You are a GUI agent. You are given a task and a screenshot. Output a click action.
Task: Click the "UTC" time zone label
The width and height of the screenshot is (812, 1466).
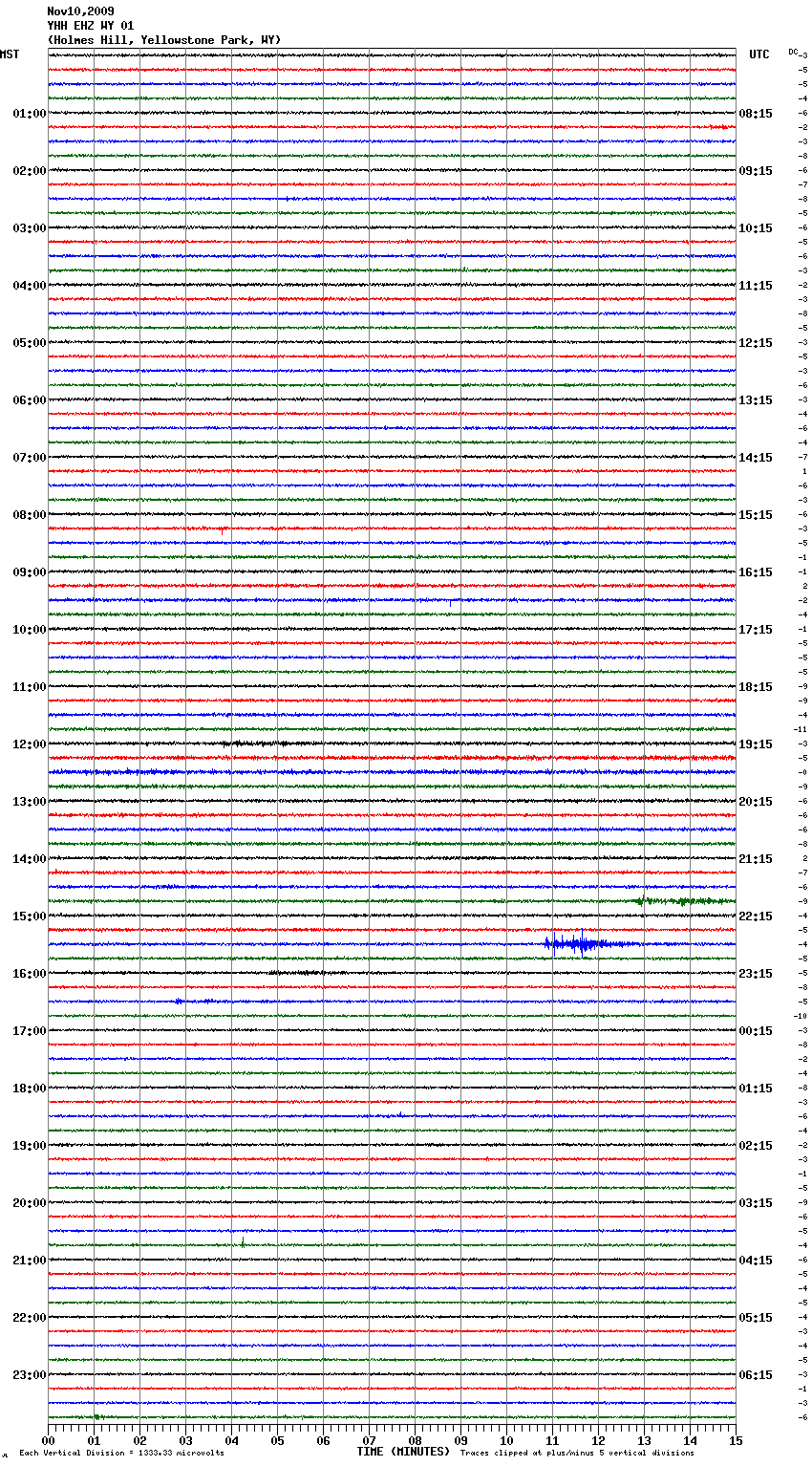pyautogui.click(x=759, y=54)
